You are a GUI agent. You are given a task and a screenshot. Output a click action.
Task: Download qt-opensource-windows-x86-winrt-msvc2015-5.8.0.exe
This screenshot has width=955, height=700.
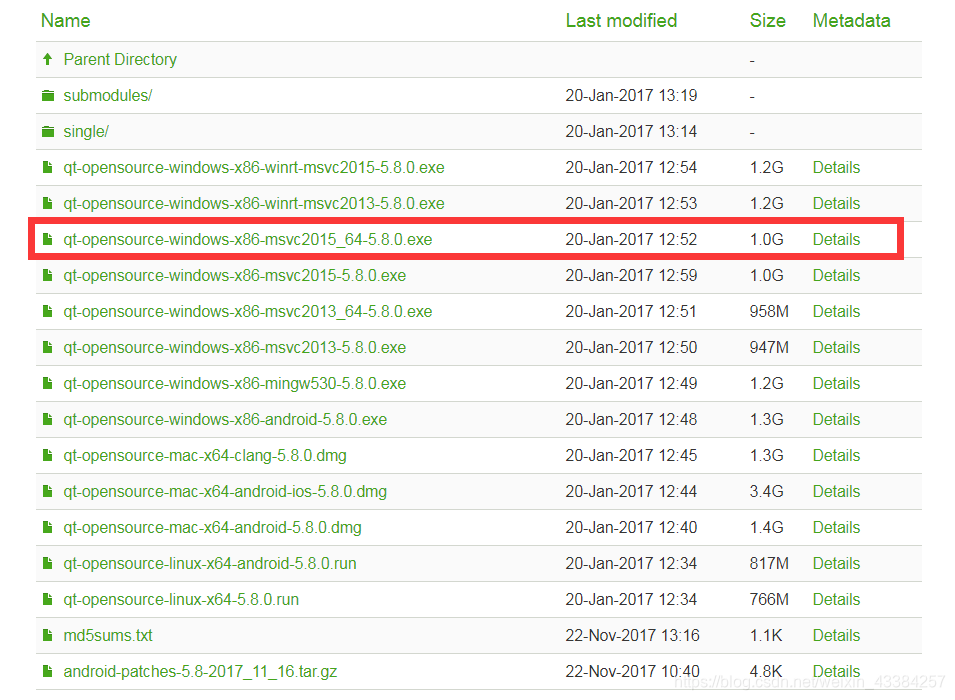pyautogui.click(x=254, y=168)
